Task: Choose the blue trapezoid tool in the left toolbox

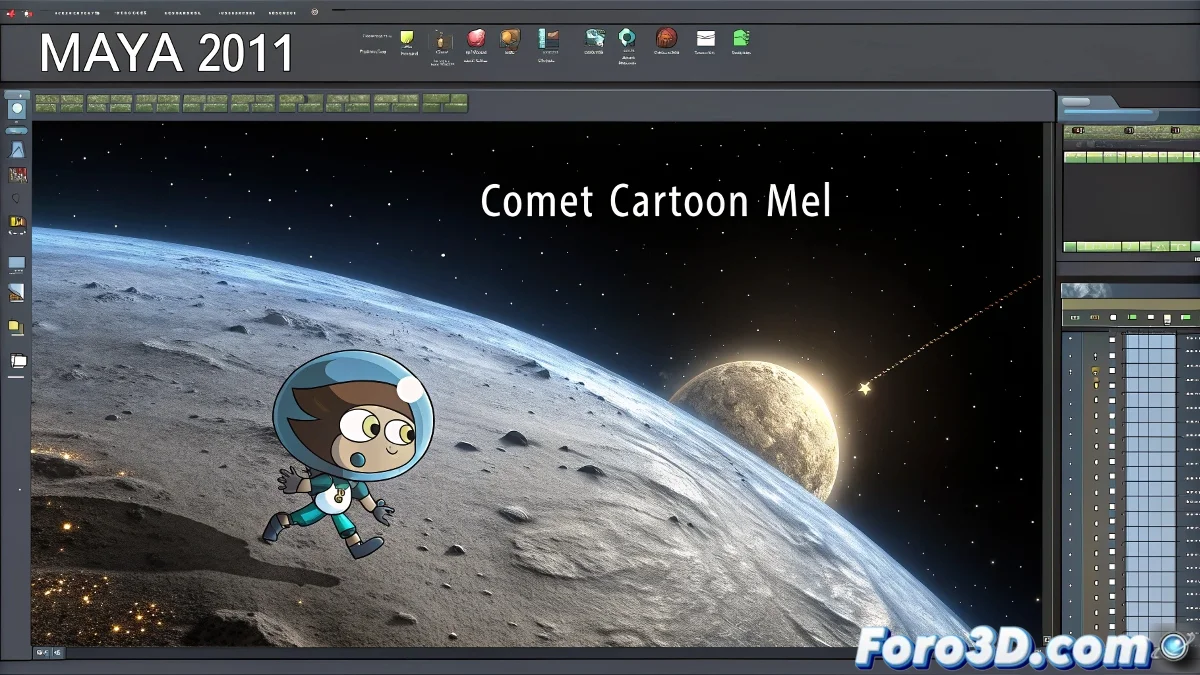Action: (17, 150)
